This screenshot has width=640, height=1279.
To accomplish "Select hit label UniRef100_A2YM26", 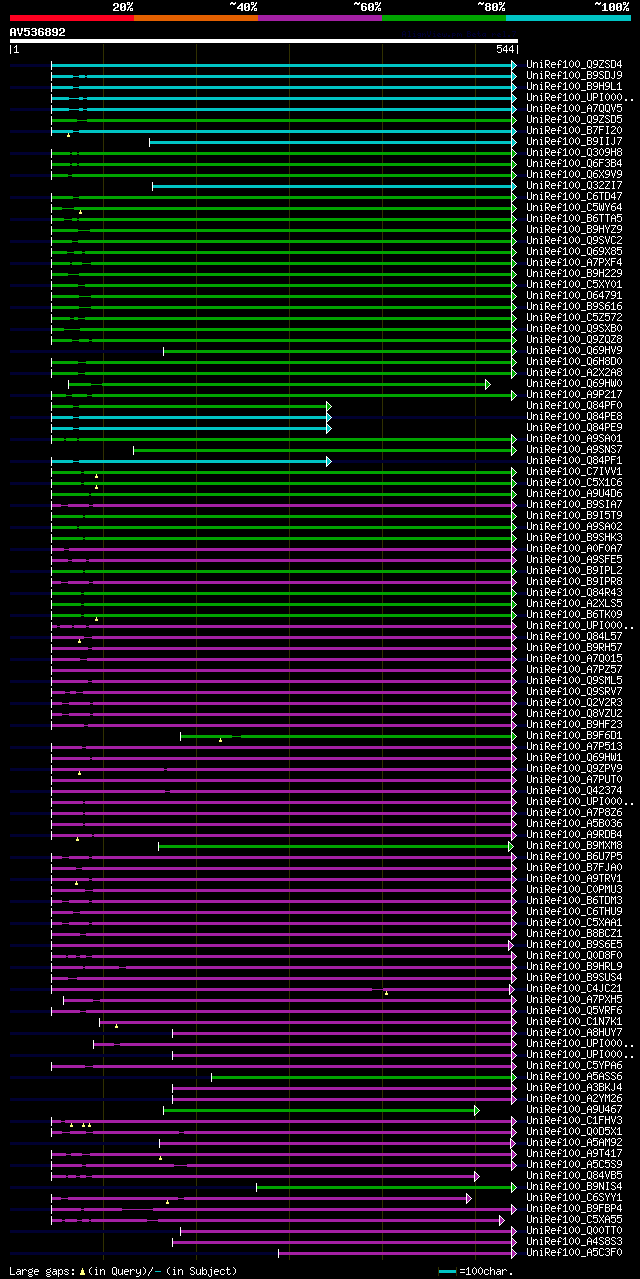I will pos(574,1099).
